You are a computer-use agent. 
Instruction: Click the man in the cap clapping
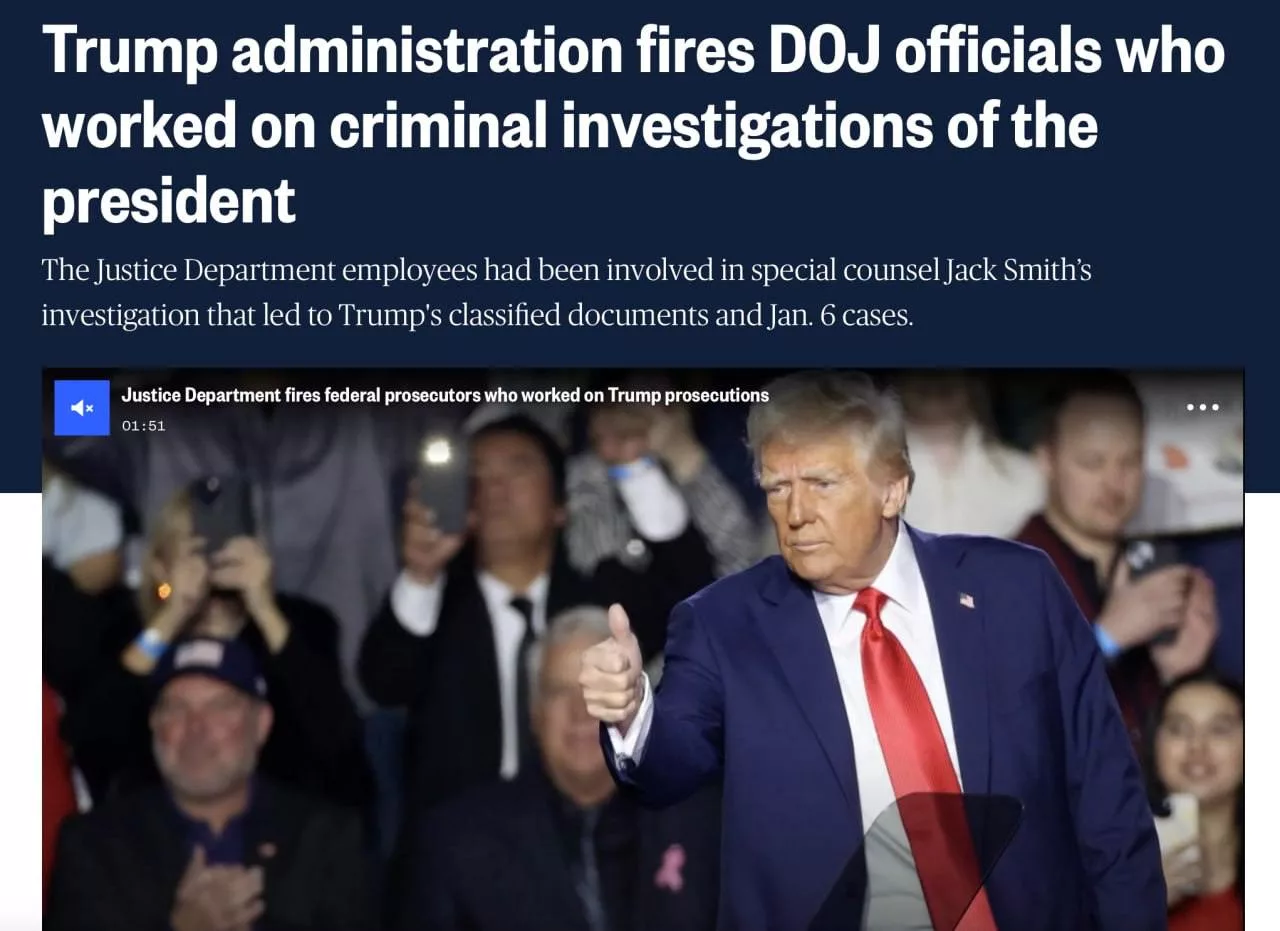point(210,770)
